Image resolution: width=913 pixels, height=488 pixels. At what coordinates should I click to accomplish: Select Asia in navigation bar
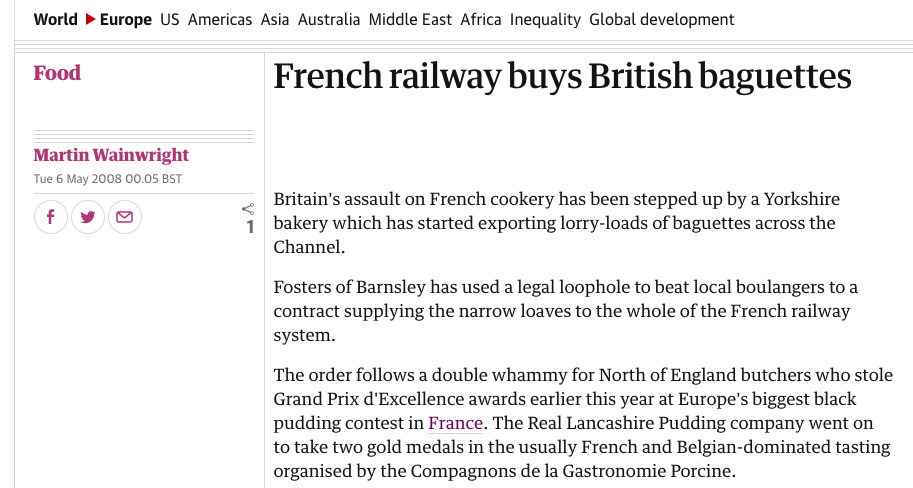pos(275,20)
